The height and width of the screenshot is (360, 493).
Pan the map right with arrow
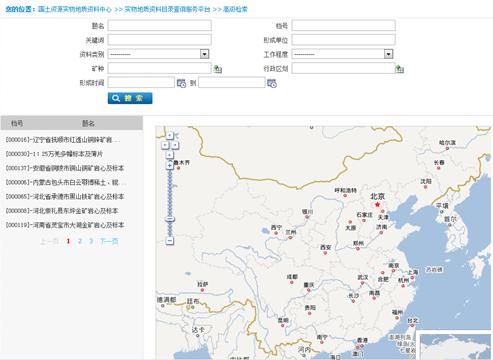point(175,145)
